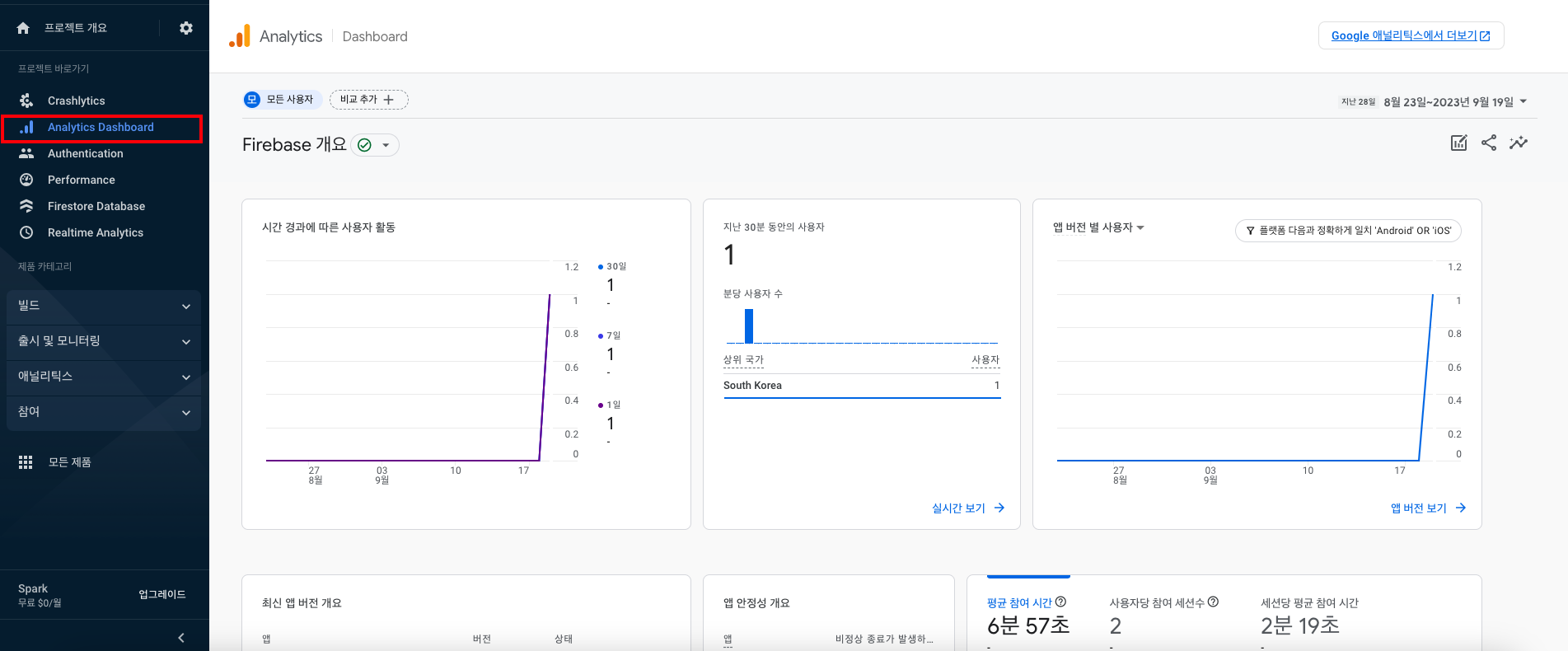Screen dimensions: 1568x651
Task: Click the Analytics Dashboard bar-chart icon
Action: 26,127
